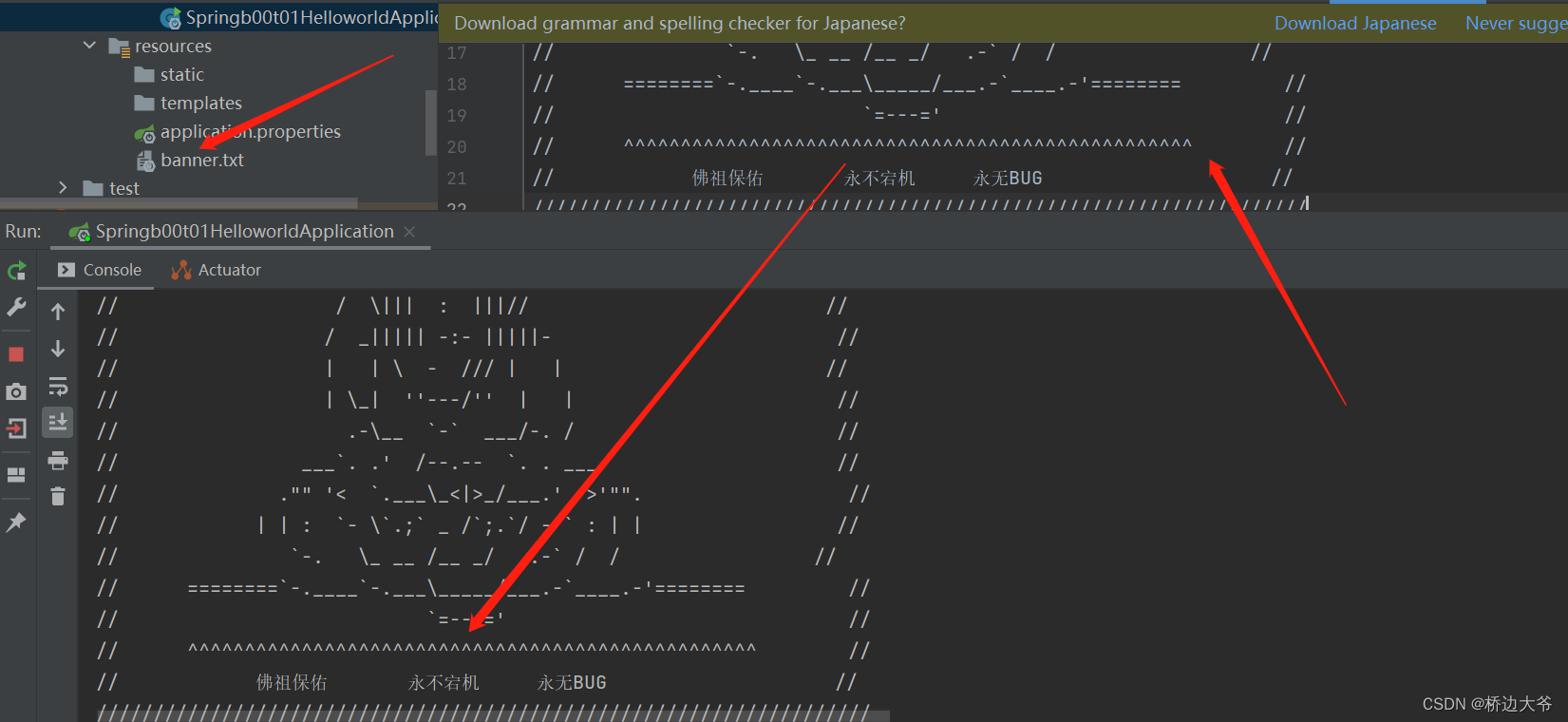Image resolution: width=1568 pixels, height=722 pixels.
Task: Select the resources folder
Action: click(x=173, y=46)
